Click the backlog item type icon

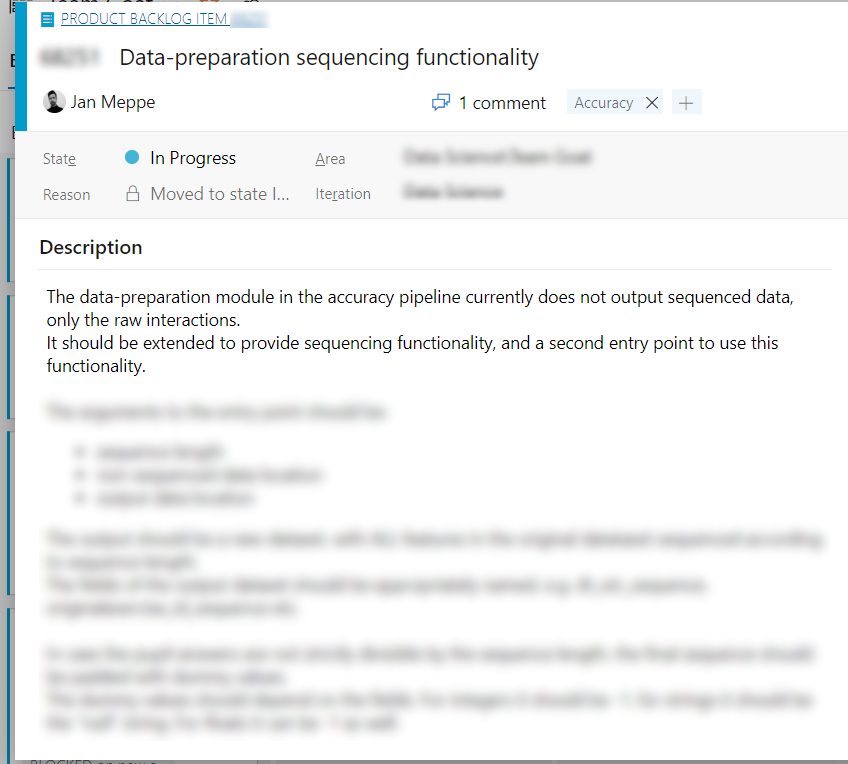[x=48, y=19]
